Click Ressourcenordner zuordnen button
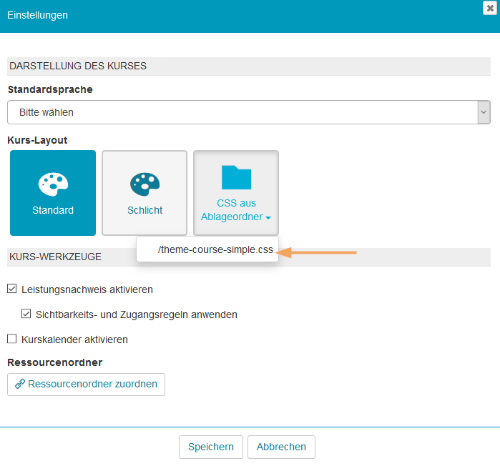The width and height of the screenshot is (500, 466). coord(86,384)
